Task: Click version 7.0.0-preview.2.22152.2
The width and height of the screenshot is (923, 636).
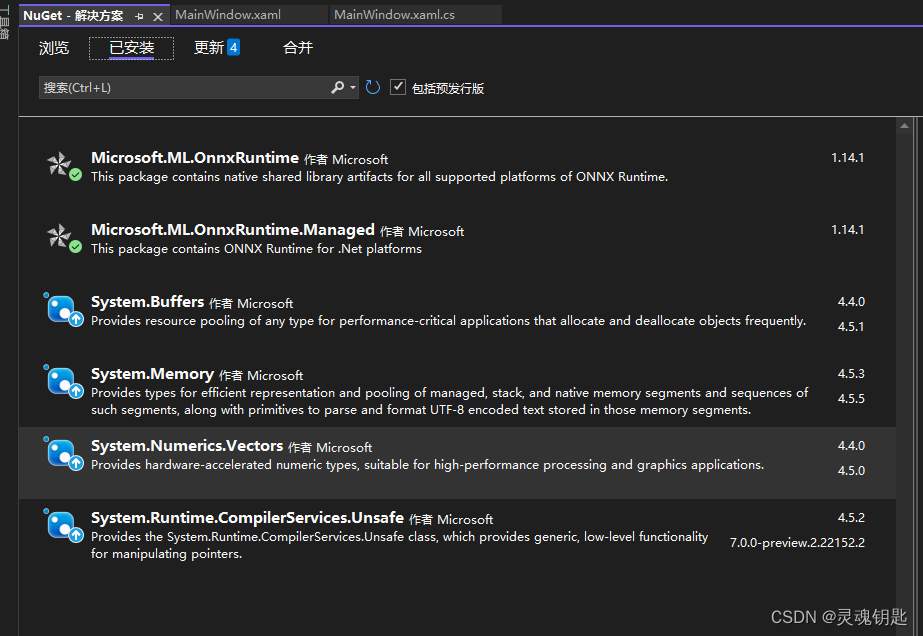Action: pos(797,542)
